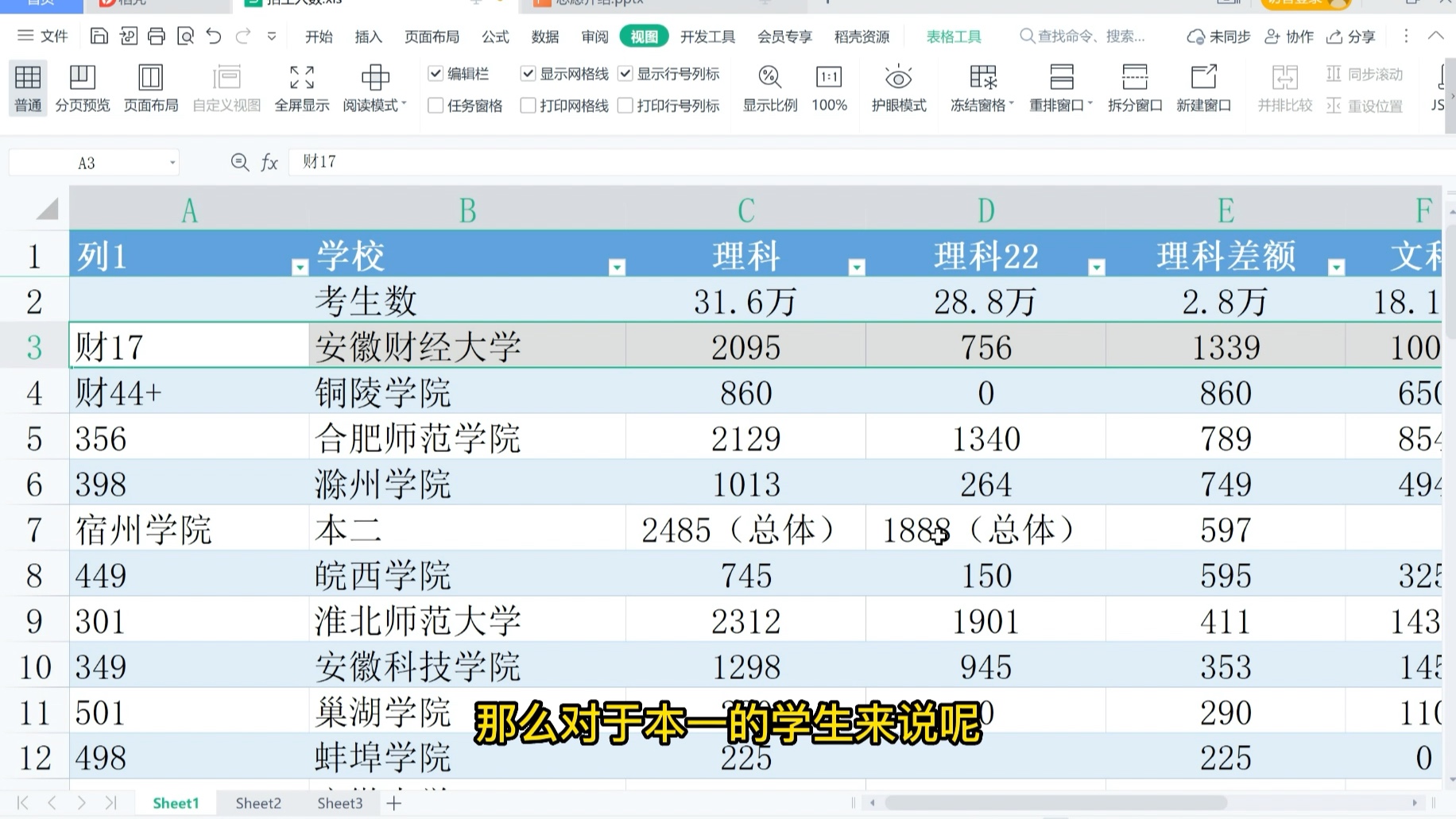The width and height of the screenshot is (1456, 819).
Task: Click 拆分窗口 split window icon
Action: [x=1135, y=87]
